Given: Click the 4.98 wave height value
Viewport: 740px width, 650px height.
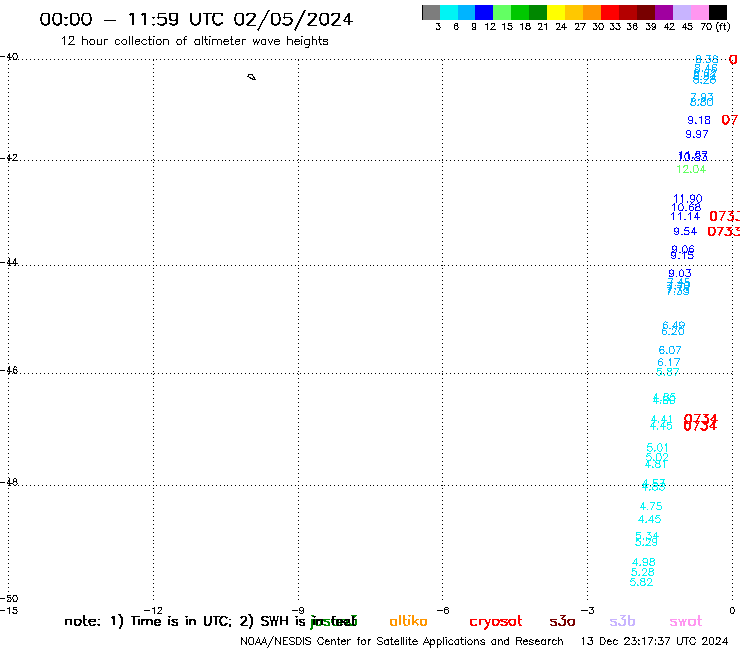Looking at the screenshot, I should [644, 562].
